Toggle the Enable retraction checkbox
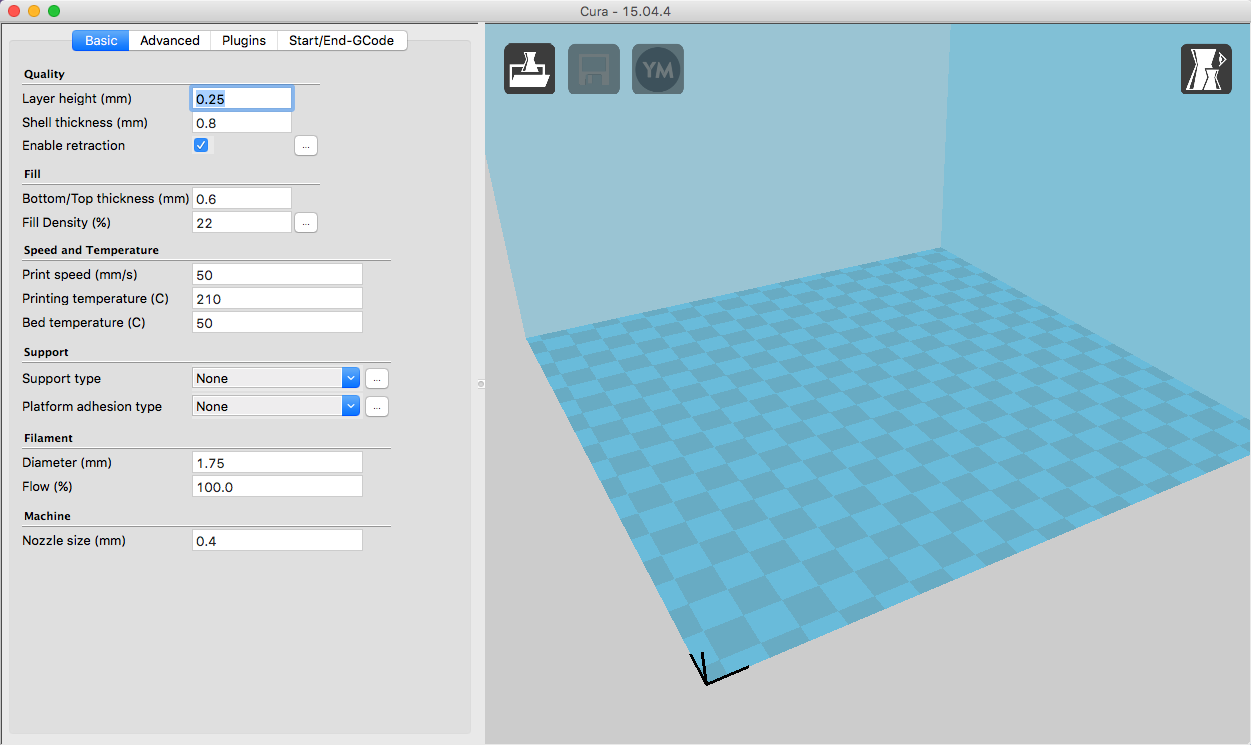1251x745 pixels. pyautogui.click(x=201, y=145)
